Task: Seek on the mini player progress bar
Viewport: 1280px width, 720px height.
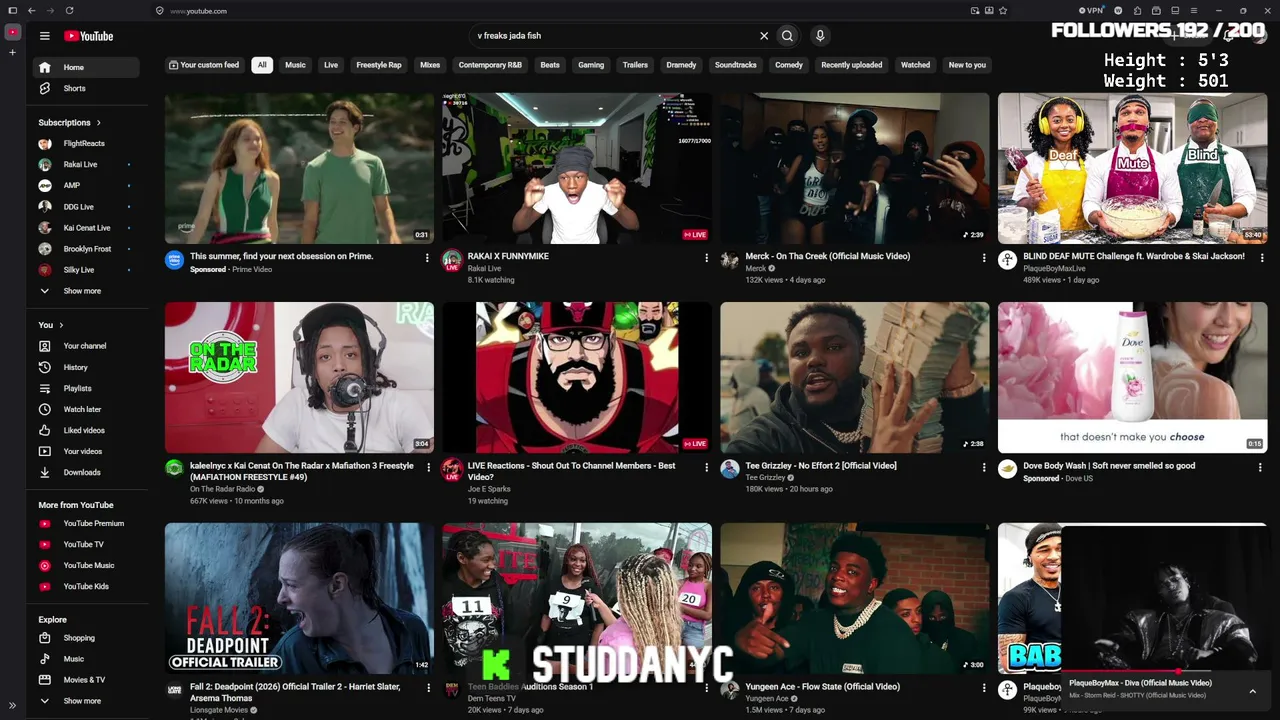Action: pyautogui.click(x=1166, y=673)
